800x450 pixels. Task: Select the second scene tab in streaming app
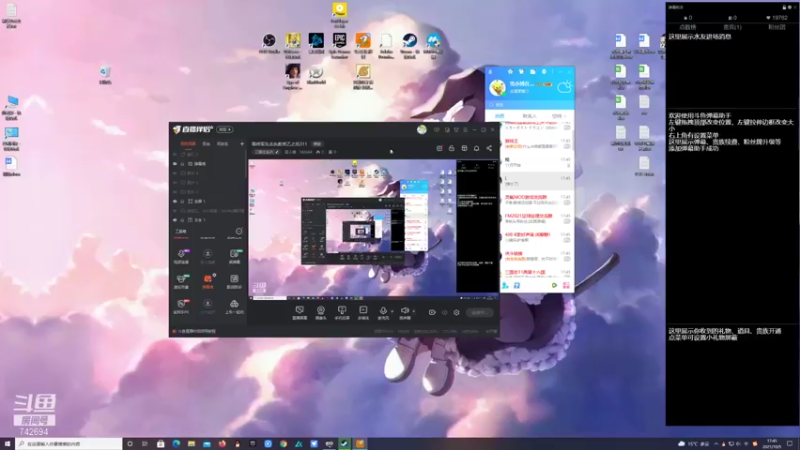(x=206, y=144)
